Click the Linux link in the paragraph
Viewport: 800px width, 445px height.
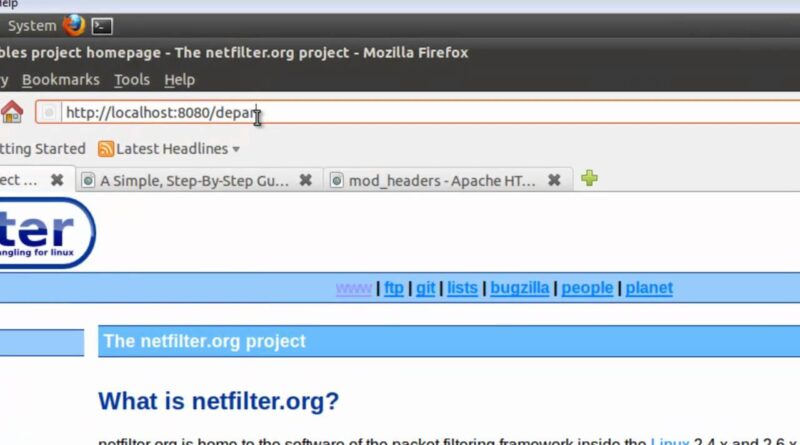click(x=669, y=441)
